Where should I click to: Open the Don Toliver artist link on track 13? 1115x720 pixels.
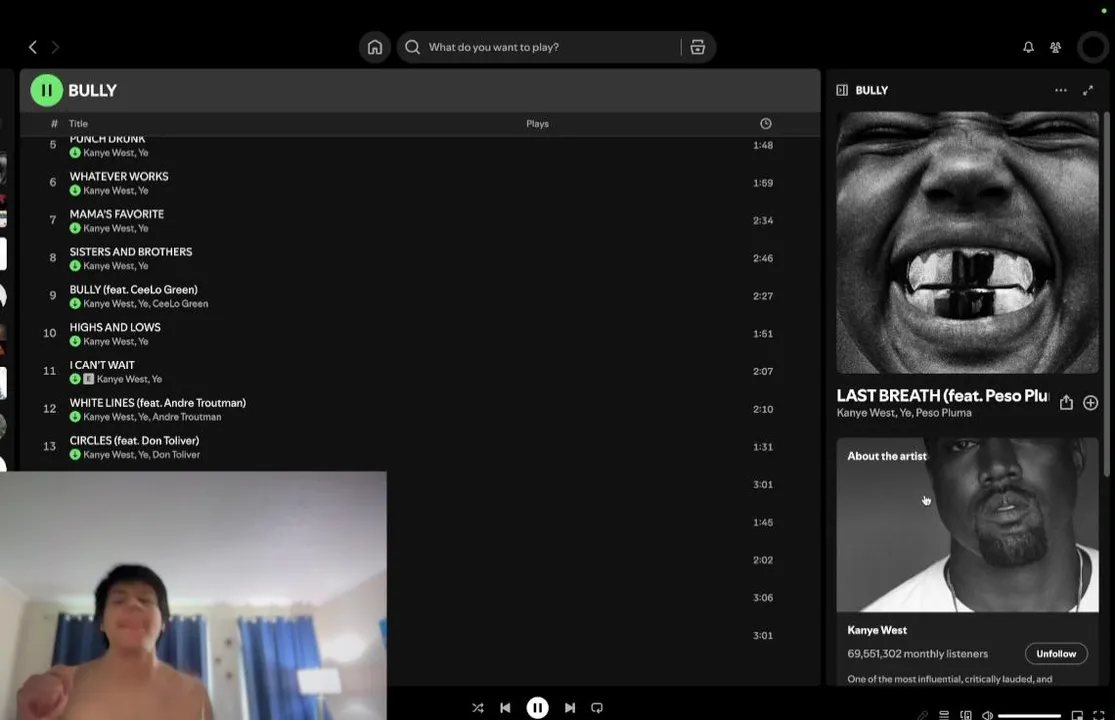[176, 454]
